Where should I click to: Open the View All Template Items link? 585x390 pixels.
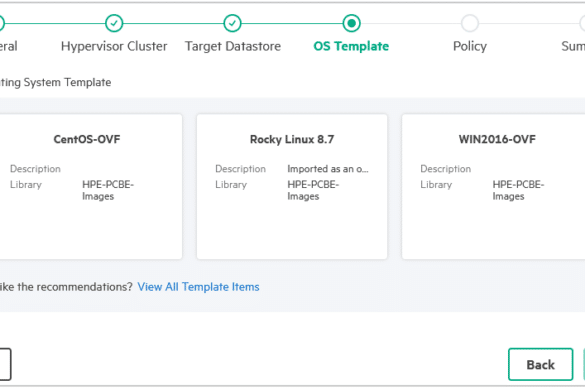[198, 287]
